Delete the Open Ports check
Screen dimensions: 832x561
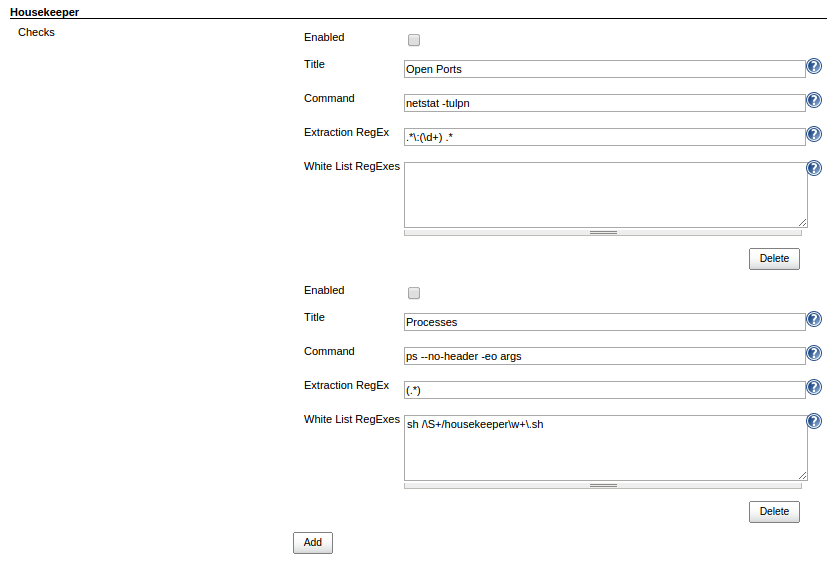tap(774, 258)
